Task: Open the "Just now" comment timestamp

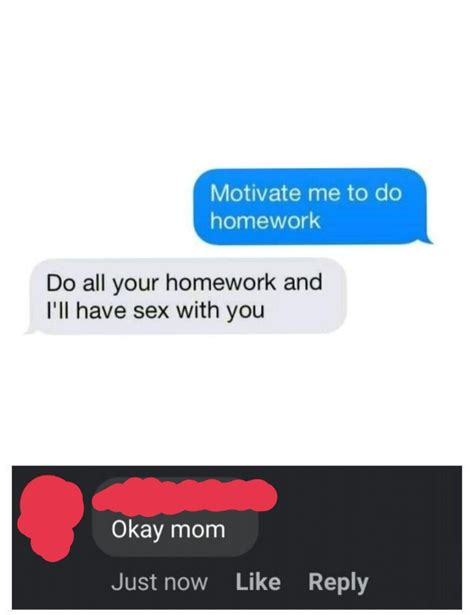Action: (x=159, y=582)
